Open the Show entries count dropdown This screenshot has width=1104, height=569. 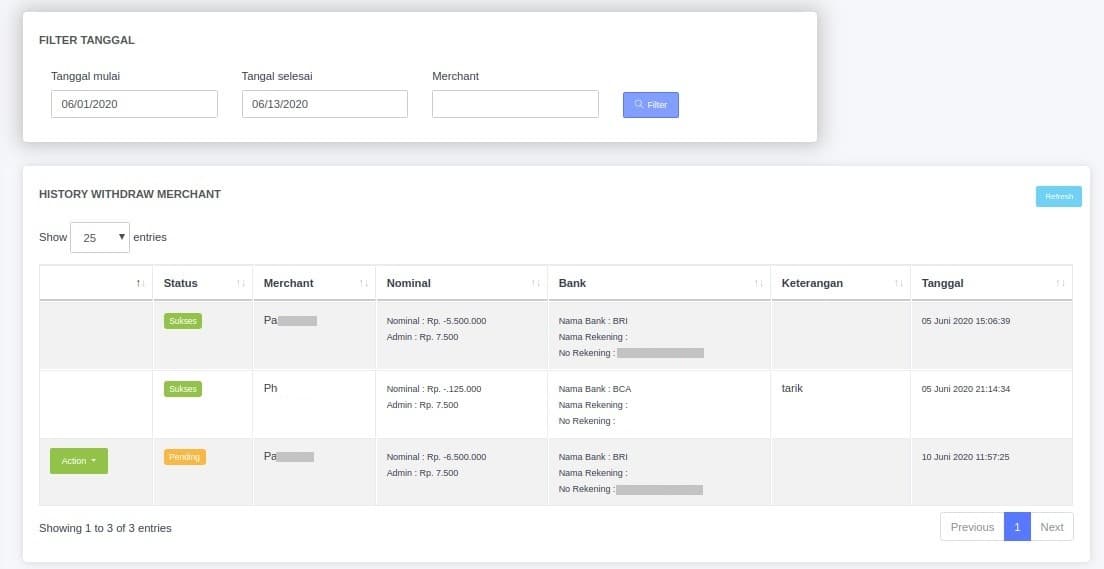[100, 238]
